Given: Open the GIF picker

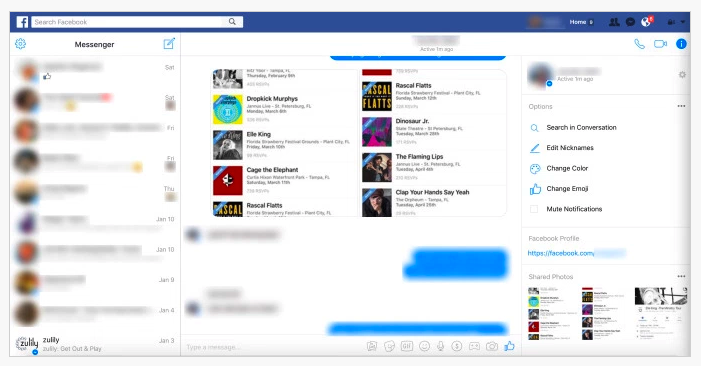Looking at the screenshot, I should click(x=407, y=346).
